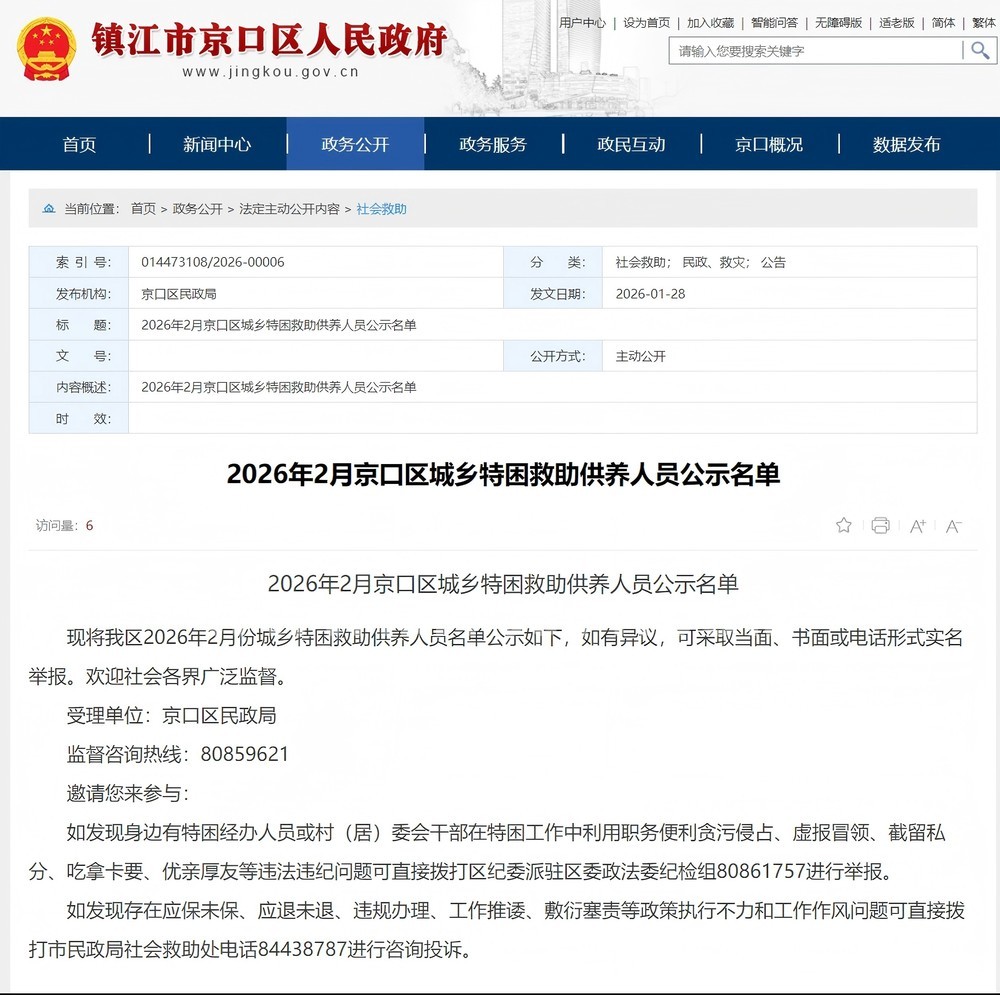Image resolution: width=1000 pixels, height=995 pixels.
Task: Bookmark article with the star icon
Action: pyautogui.click(x=844, y=525)
